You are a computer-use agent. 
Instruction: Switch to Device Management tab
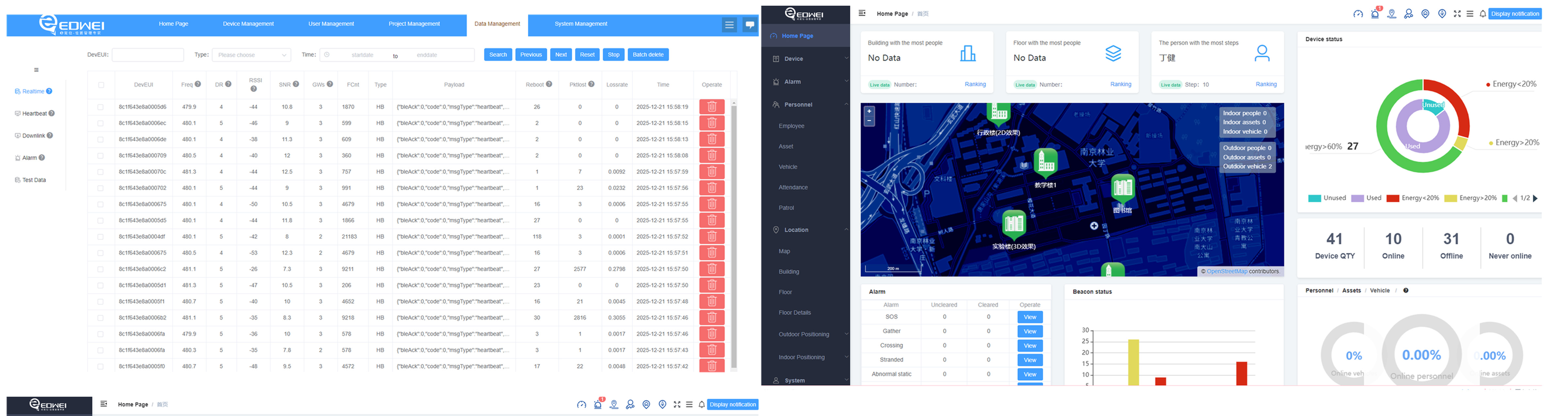click(248, 24)
